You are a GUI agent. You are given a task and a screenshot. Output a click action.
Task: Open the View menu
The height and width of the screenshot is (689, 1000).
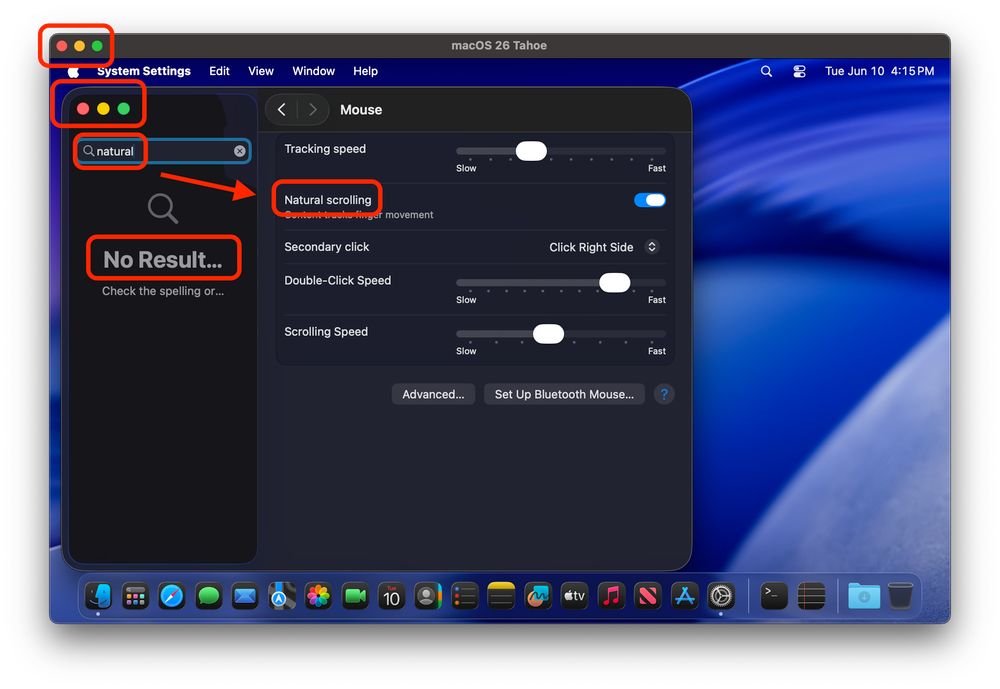click(x=261, y=71)
